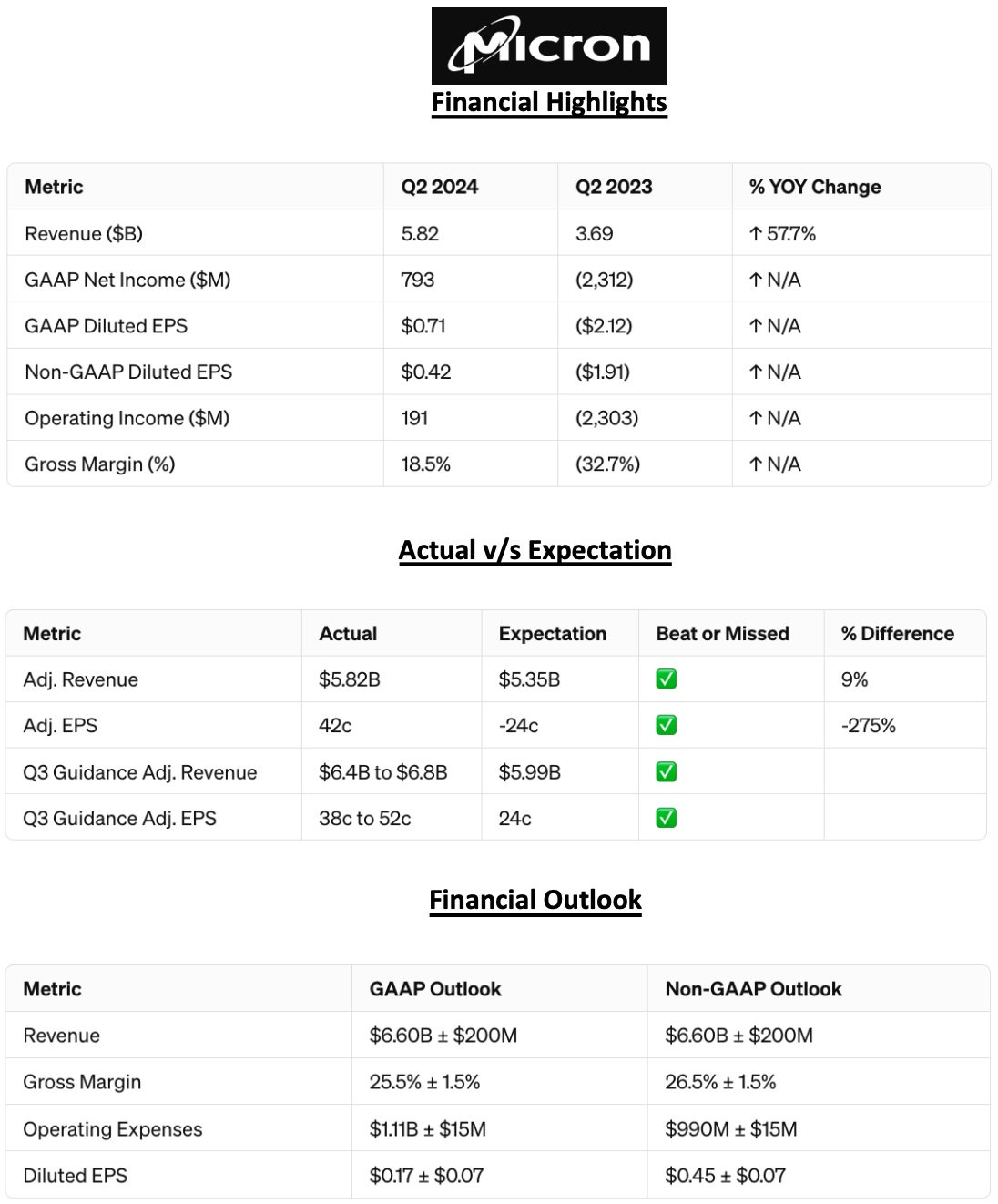Image resolution: width=998 pixels, height=1204 pixels.
Task: Click the $6.4B to $6.8B guidance cell
Action: click(383, 772)
